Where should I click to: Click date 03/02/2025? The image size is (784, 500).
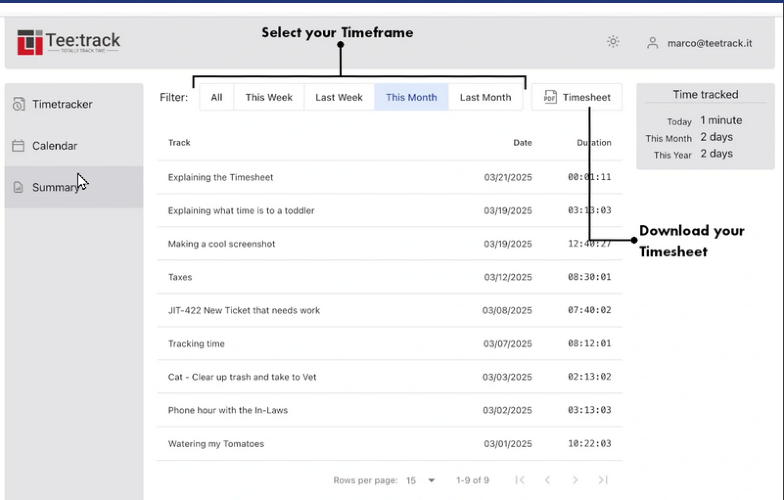coord(507,410)
